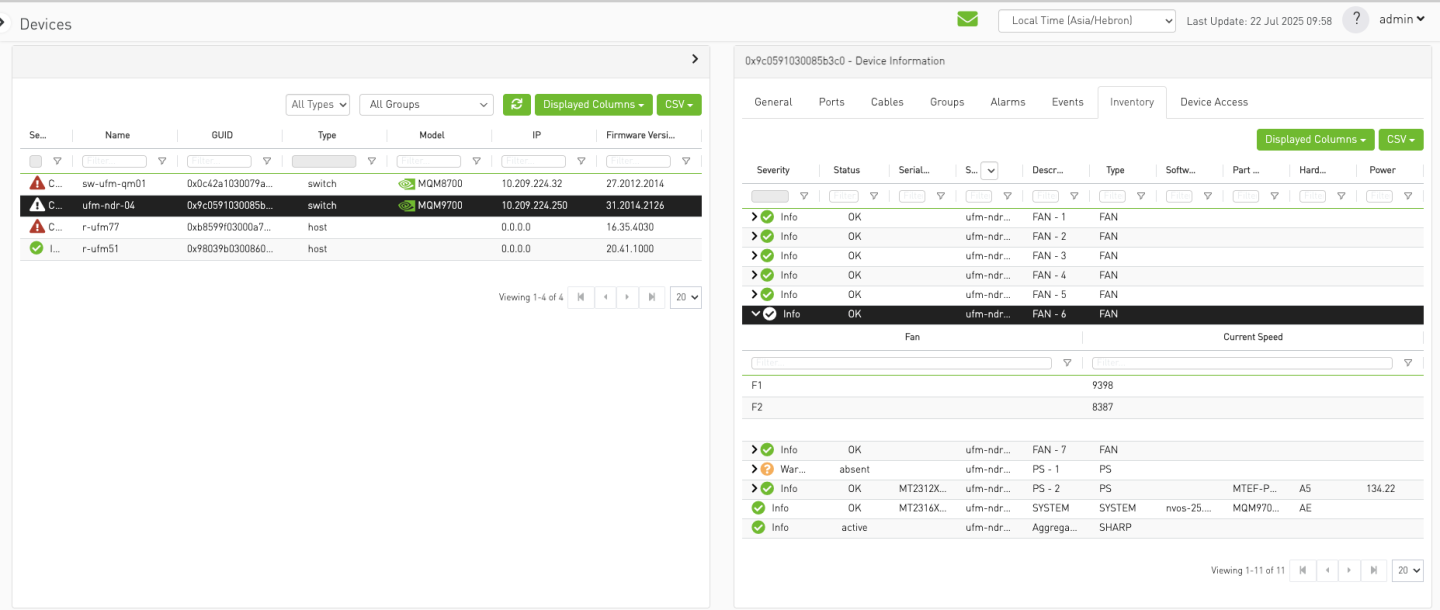Go to next page in devices table
Viewport: 1440px width, 610px height.
point(627,297)
